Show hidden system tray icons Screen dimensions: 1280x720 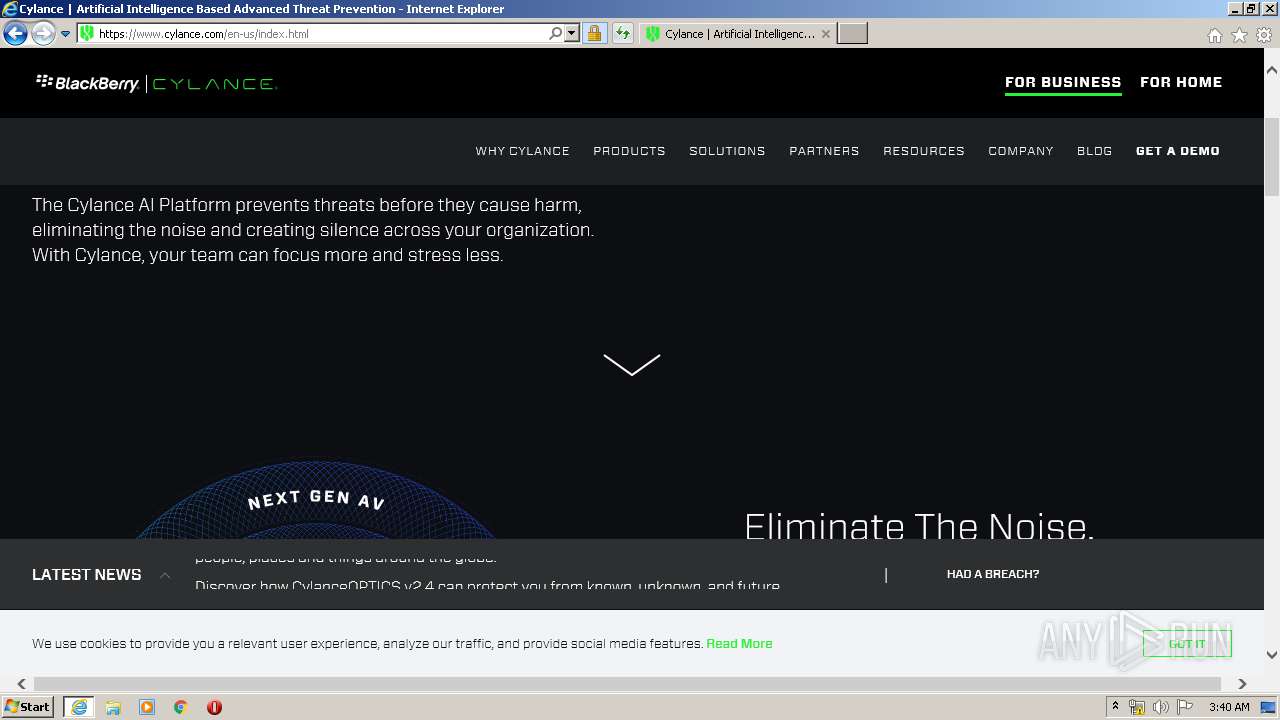point(1115,707)
